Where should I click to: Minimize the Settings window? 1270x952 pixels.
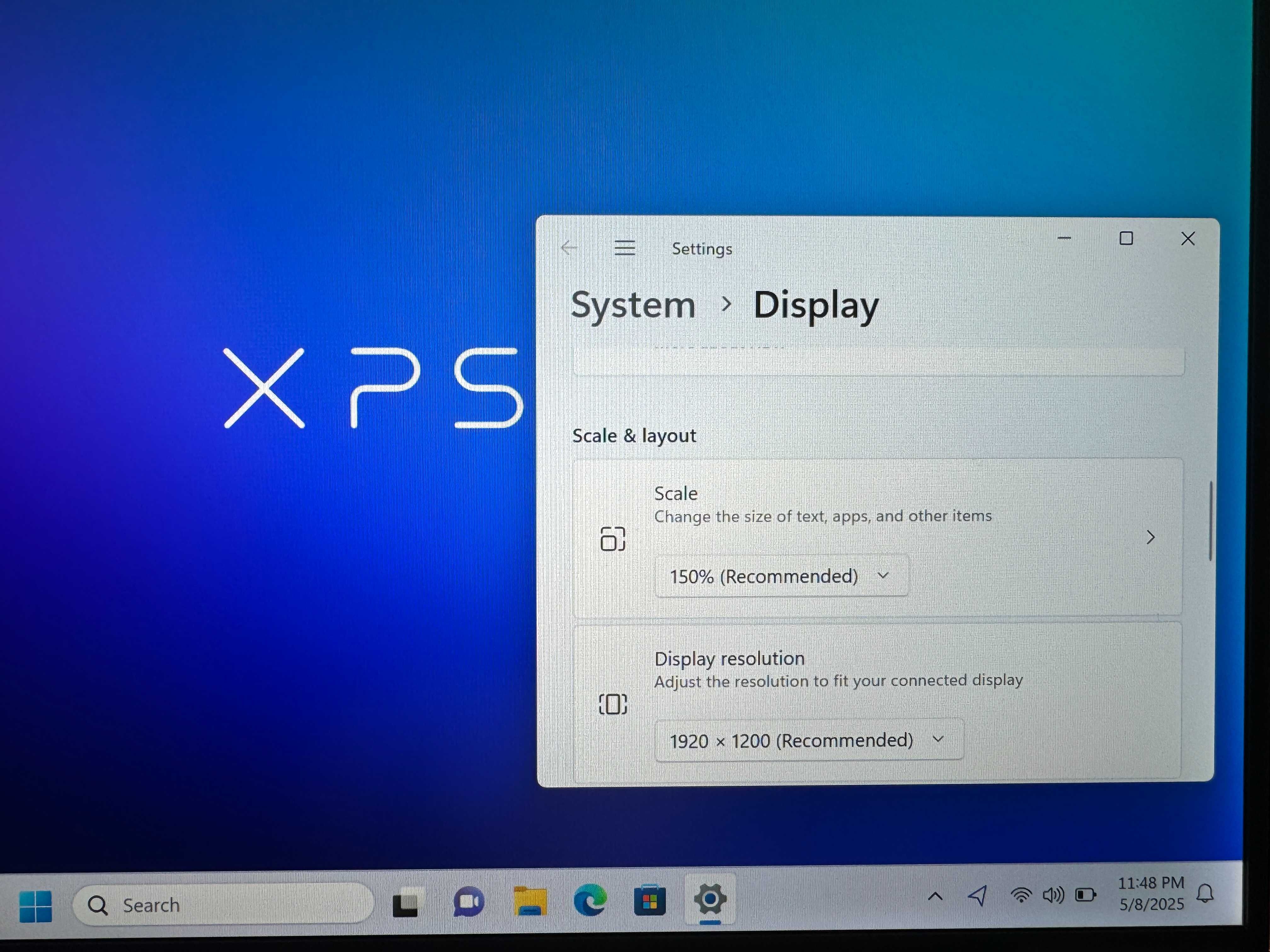(1064, 238)
